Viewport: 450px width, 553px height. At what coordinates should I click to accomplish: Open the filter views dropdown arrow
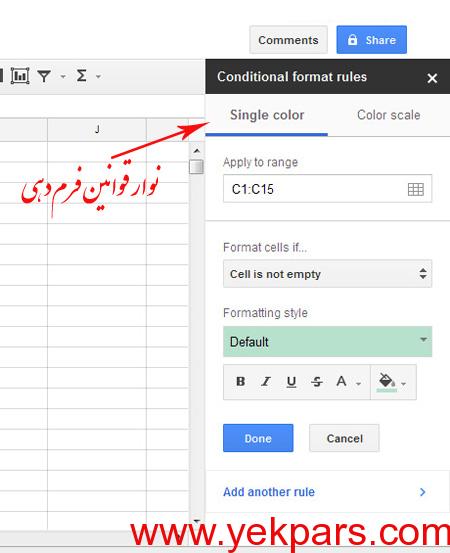pos(63,76)
